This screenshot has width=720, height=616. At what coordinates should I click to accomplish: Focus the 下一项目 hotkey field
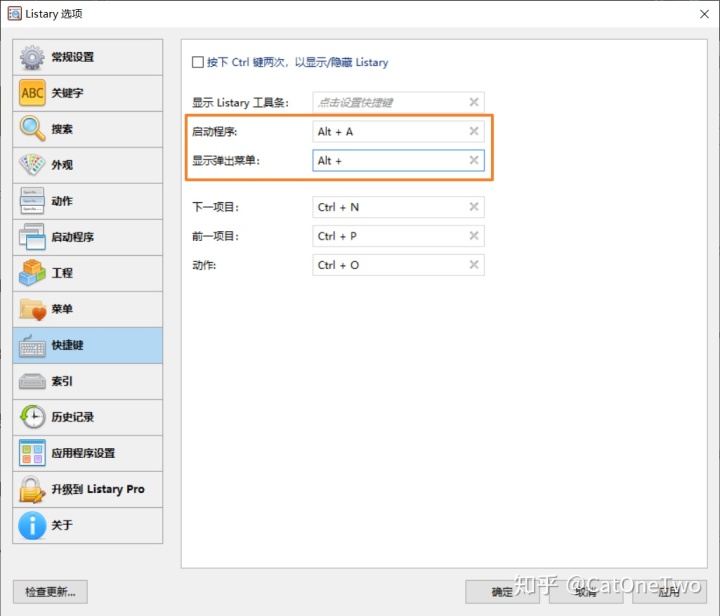tap(398, 207)
